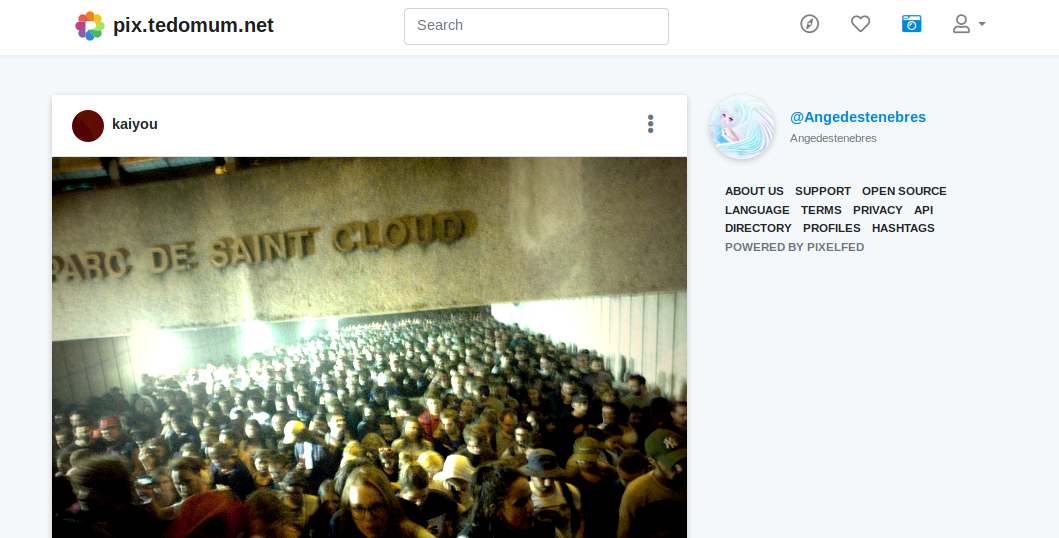Click kaiyou's round avatar
The width and height of the screenshot is (1059, 538).
pos(88,126)
